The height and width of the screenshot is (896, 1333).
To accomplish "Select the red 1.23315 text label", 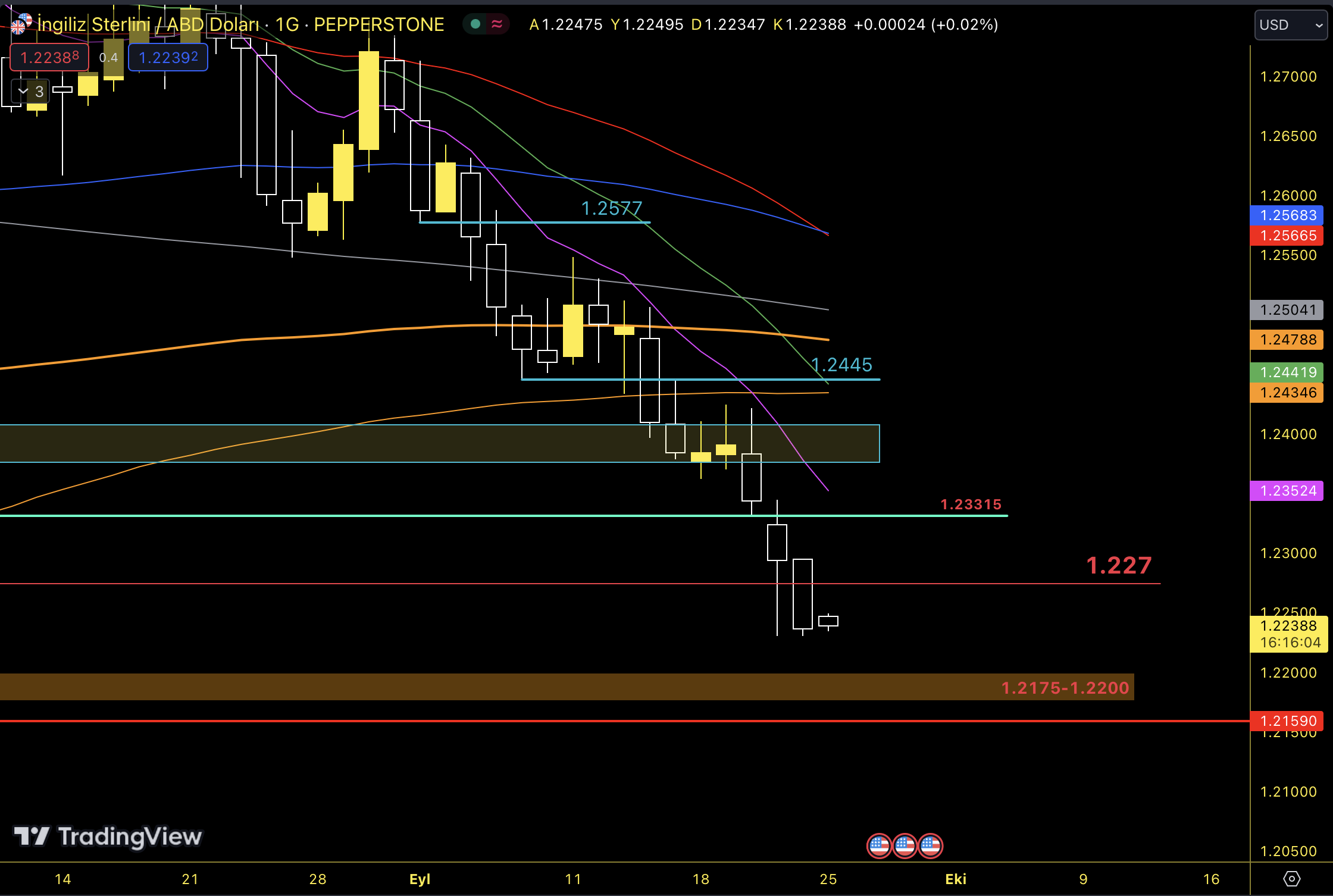I will 971,505.
